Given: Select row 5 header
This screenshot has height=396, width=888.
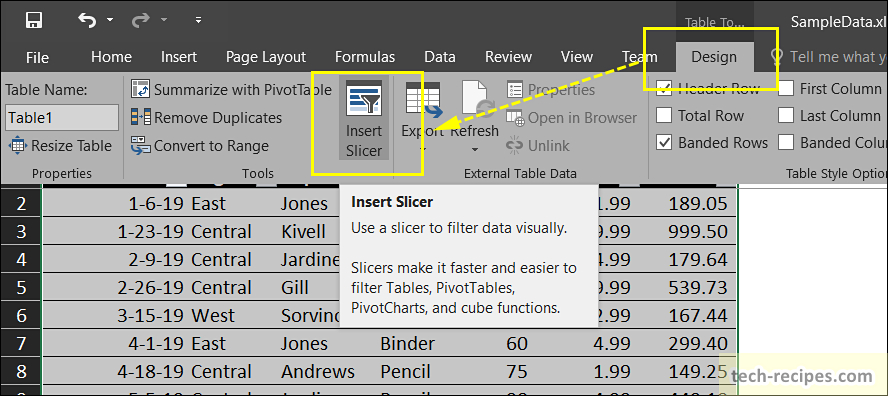Looking at the screenshot, I should click(x=21, y=287).
